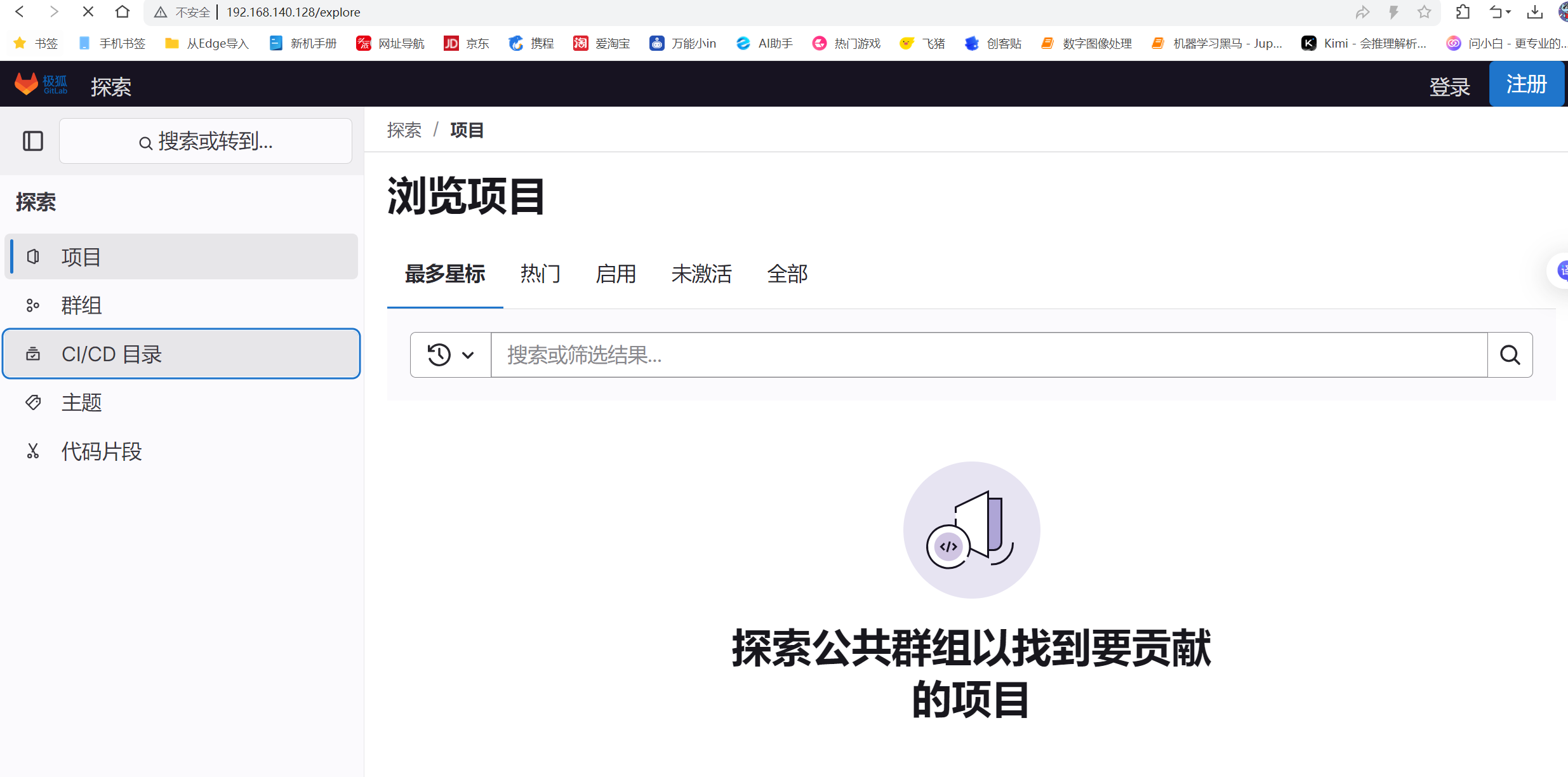The height and width of the screenshot is (777, 1568).
Task: Open the search or go to box
Action: tap(206, 141)
